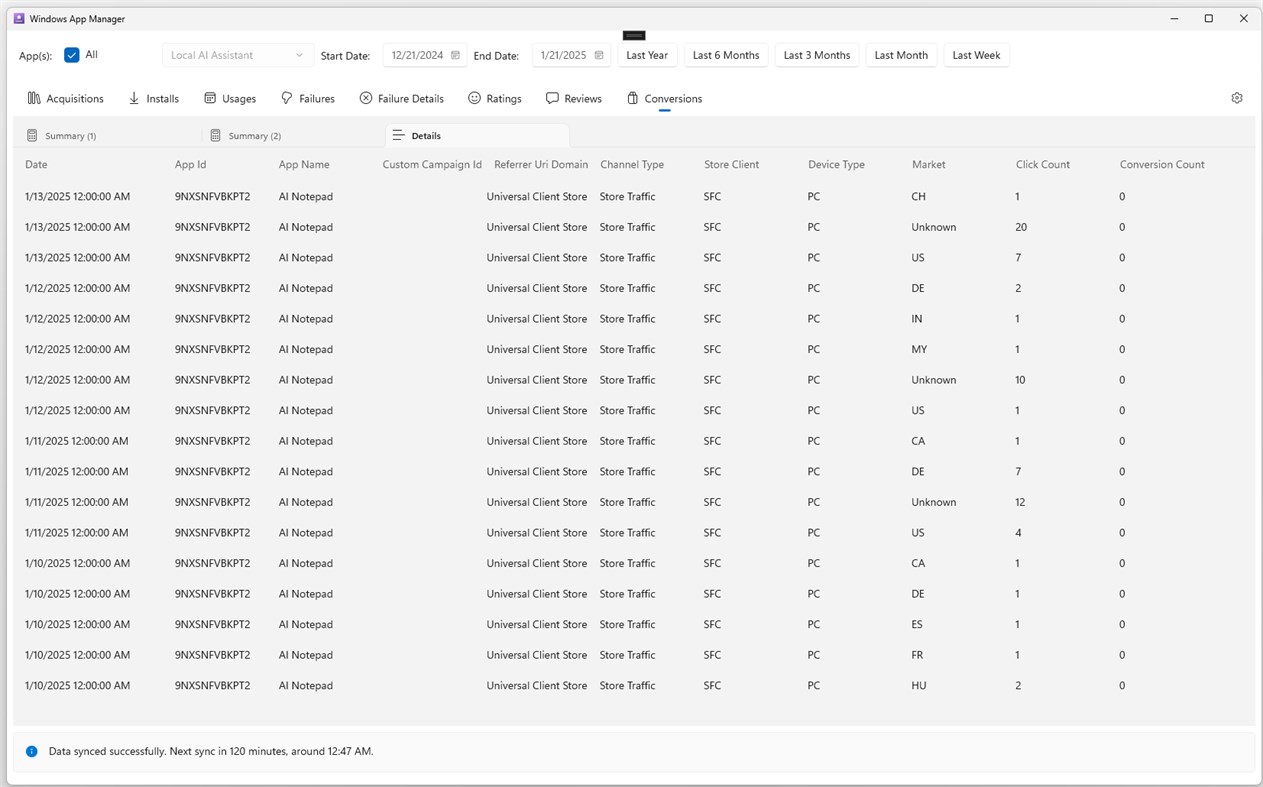
Task: Click the Last 3 Months button
Action: (817, 55)
